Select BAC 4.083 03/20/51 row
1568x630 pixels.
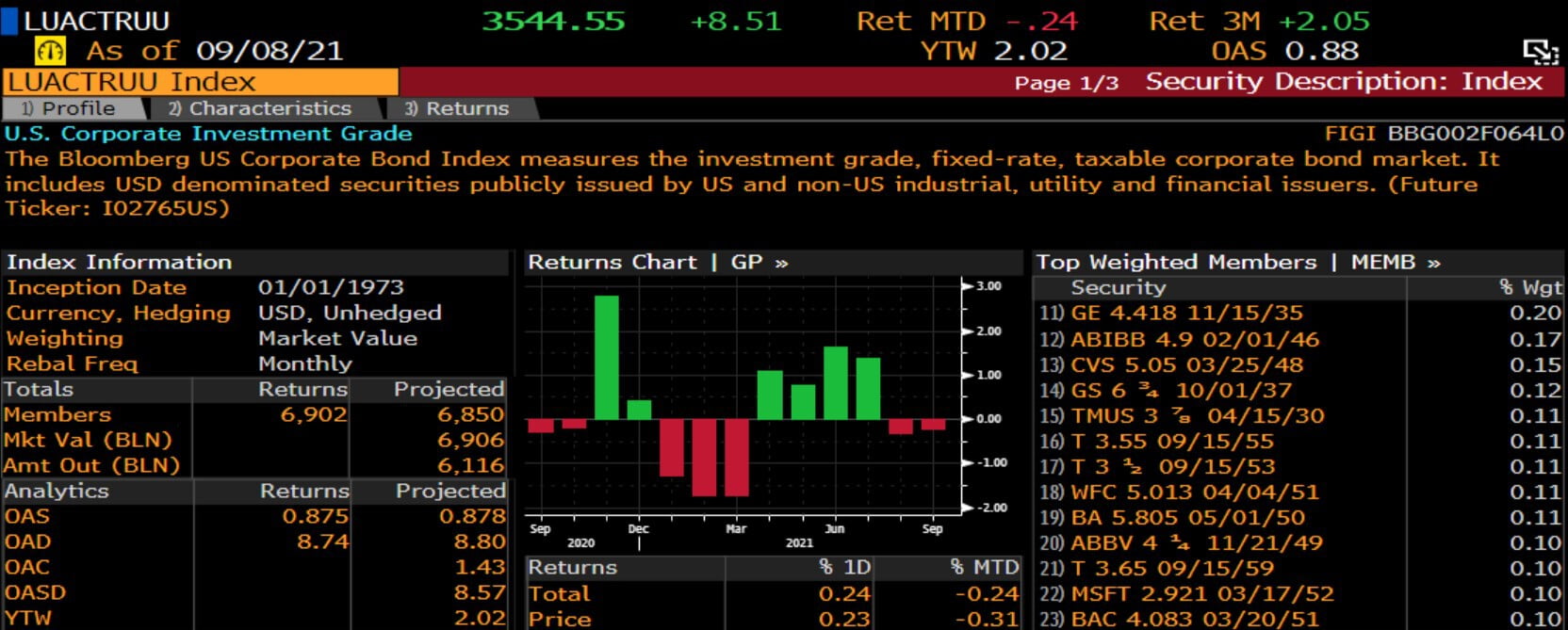[1300, 619]
